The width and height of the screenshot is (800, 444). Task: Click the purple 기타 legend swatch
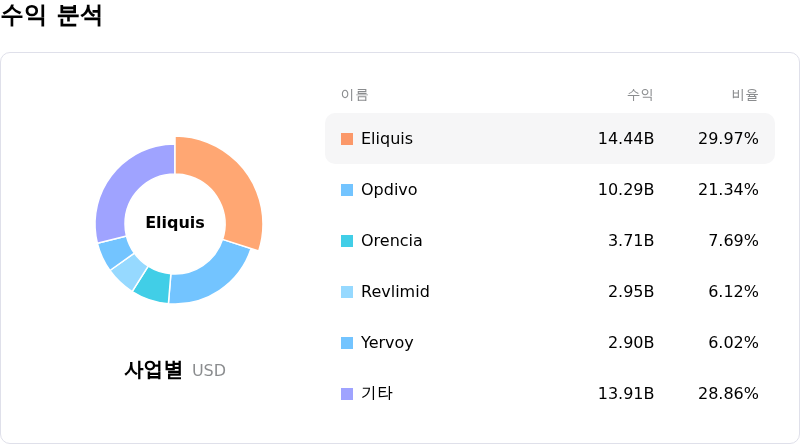coord(347,394)
